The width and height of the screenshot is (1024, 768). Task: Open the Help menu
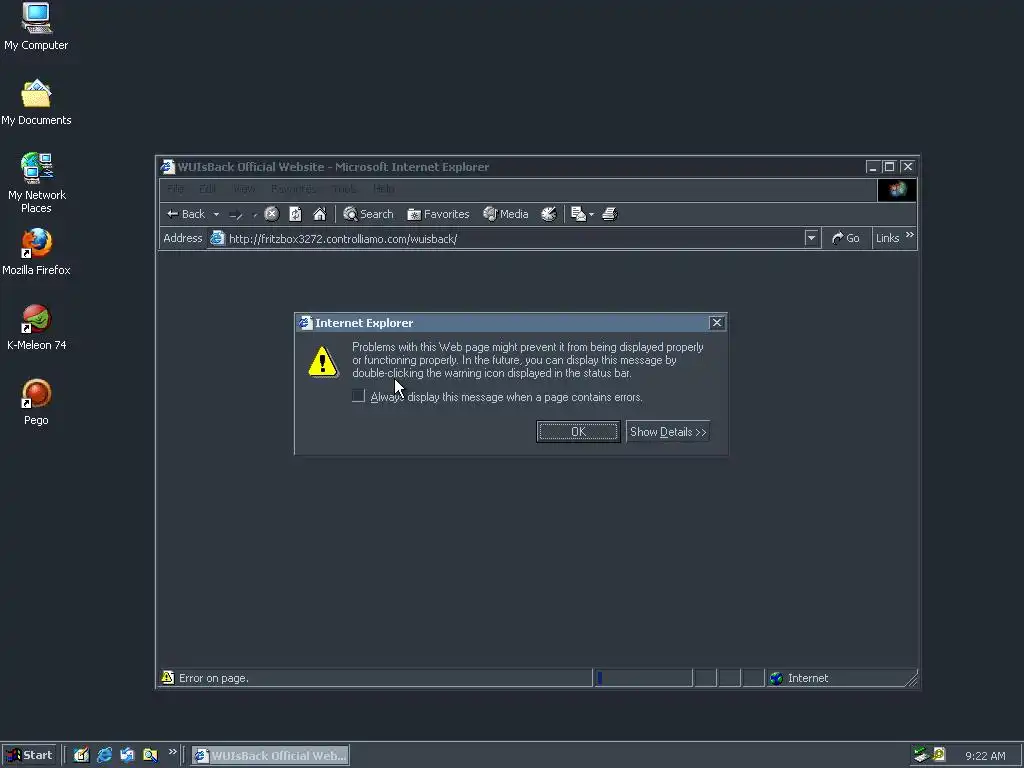[x=383, y=189]
